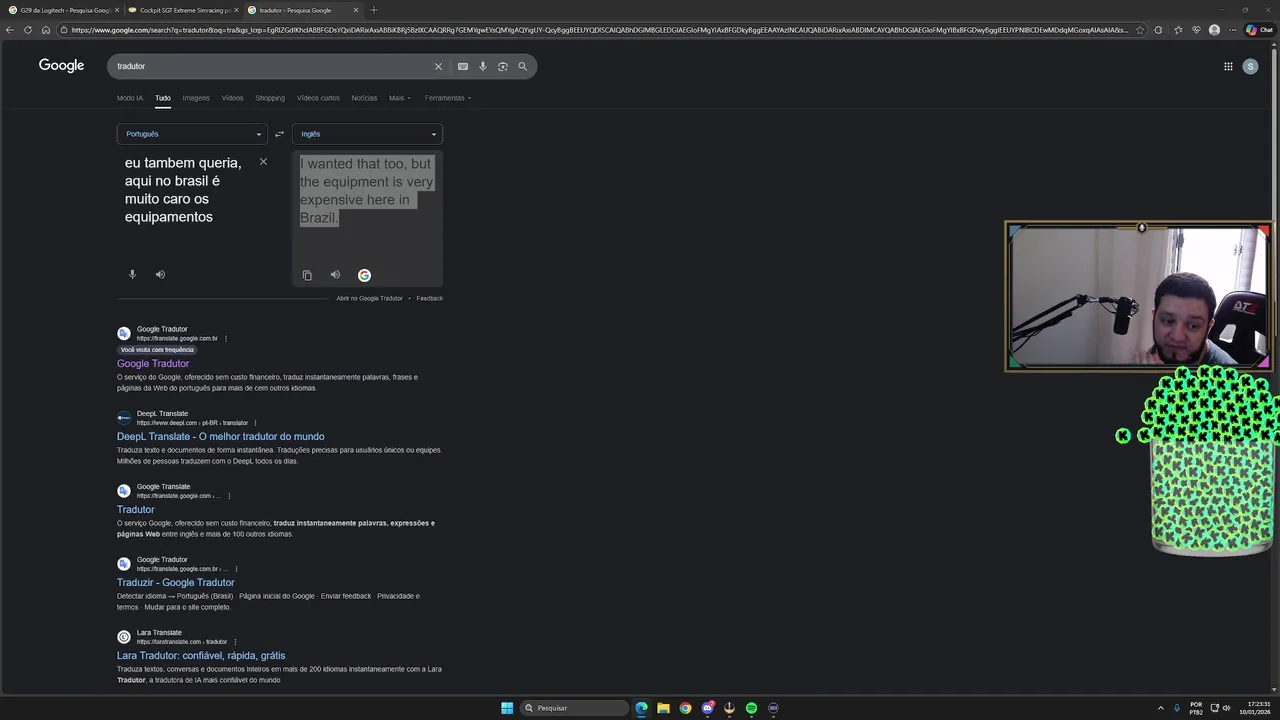Screen dimensions: 1280x720
Task: Expand the Mais search filter menu
Action: pos(399,98)
